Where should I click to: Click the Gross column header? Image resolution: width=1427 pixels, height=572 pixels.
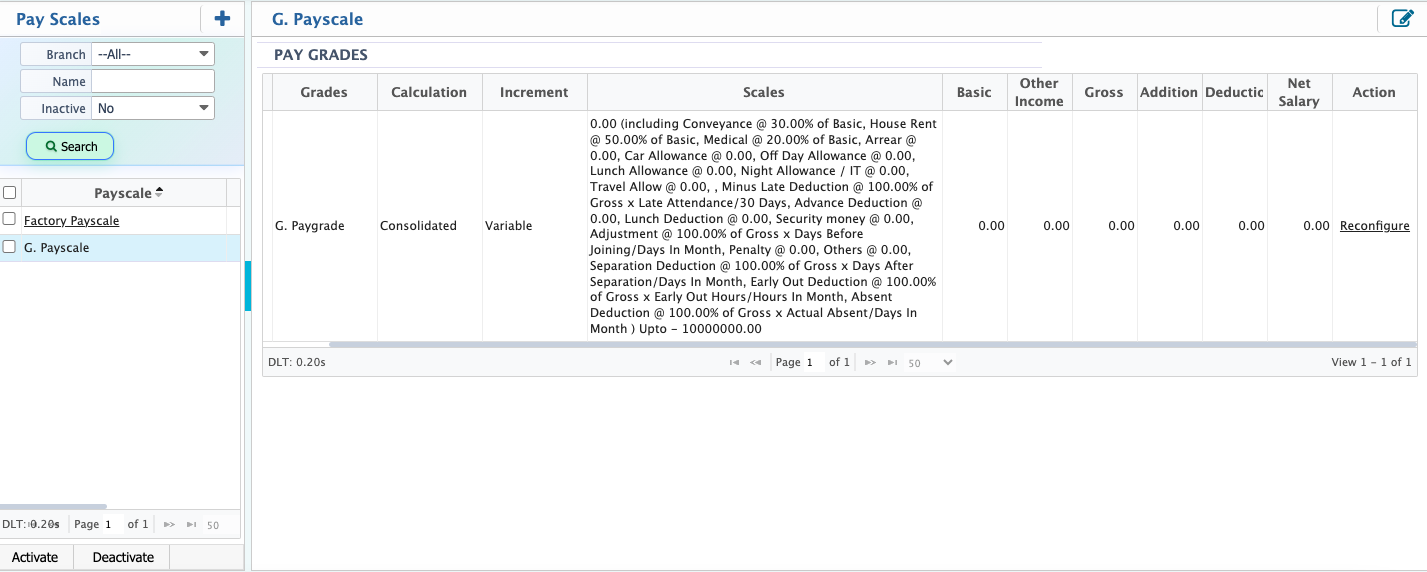point(1104,92)
